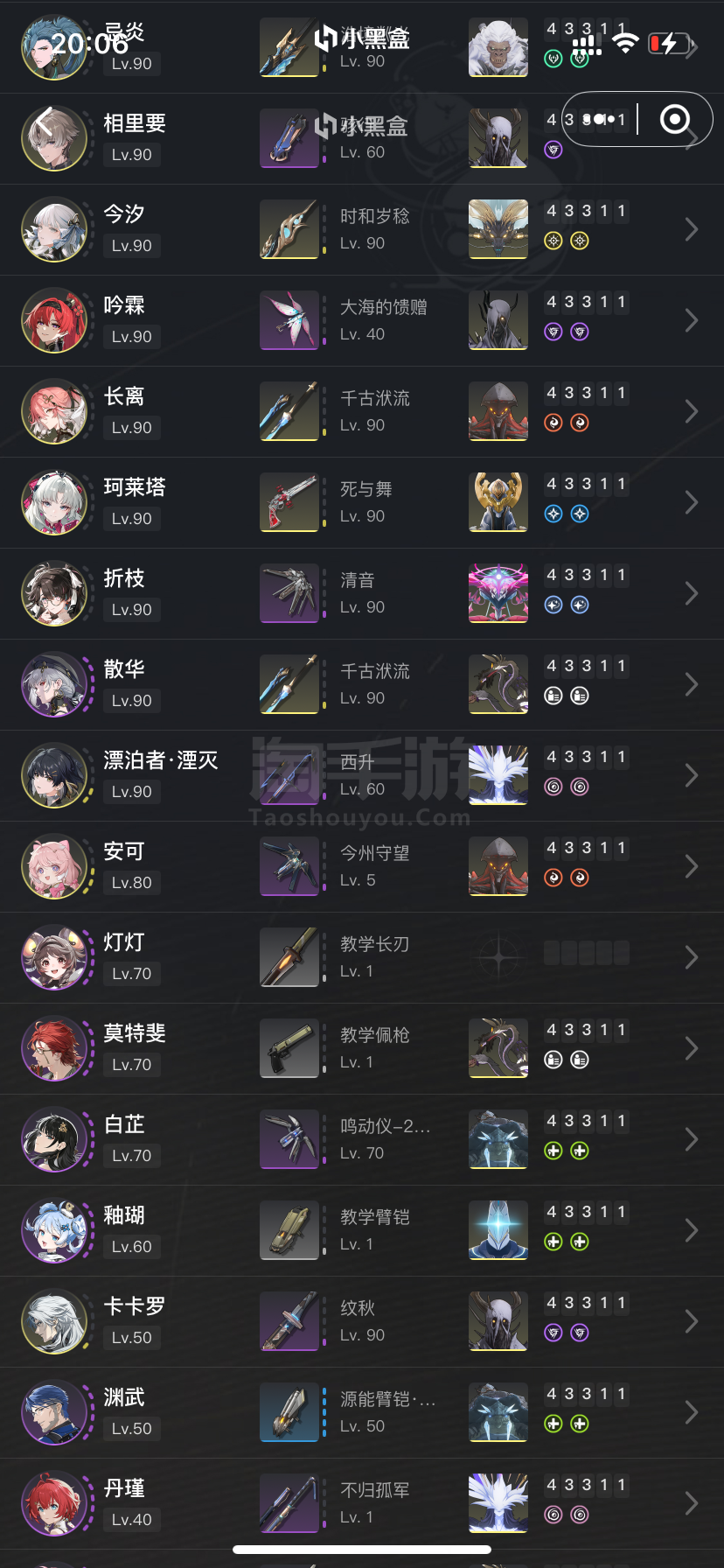Select 卡卡罗's 纹秋 weapon label
The image size is (724, 1568).
point(358,1308)
